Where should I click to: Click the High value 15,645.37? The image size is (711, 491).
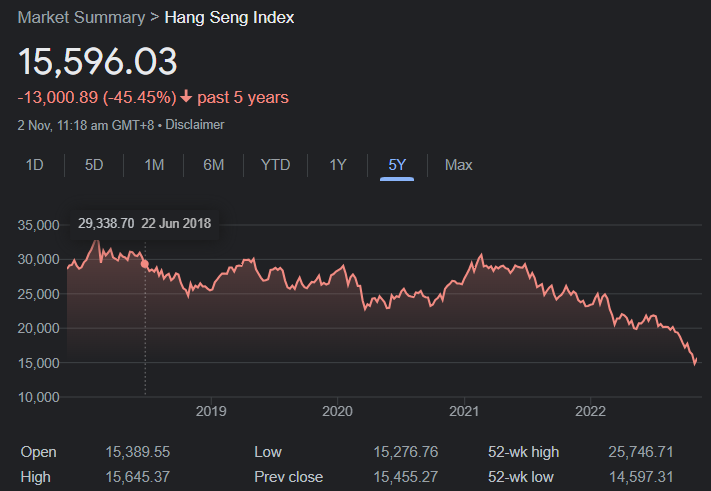click(x=138, y=477)
